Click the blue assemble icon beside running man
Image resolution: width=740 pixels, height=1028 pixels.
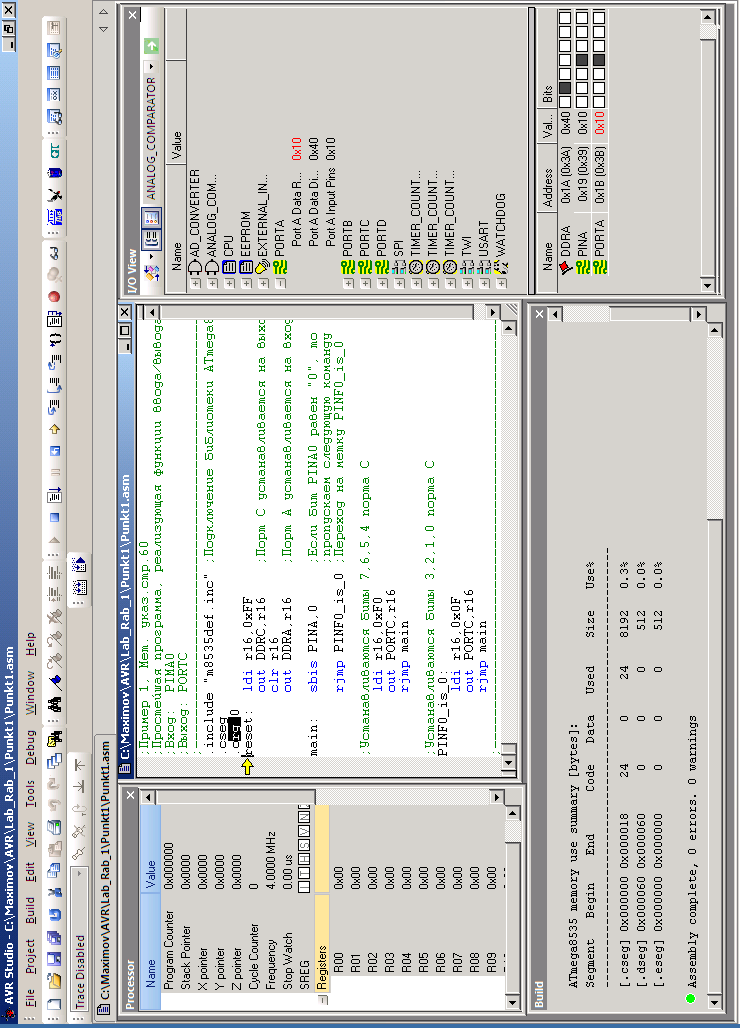(x=54, y=216)
